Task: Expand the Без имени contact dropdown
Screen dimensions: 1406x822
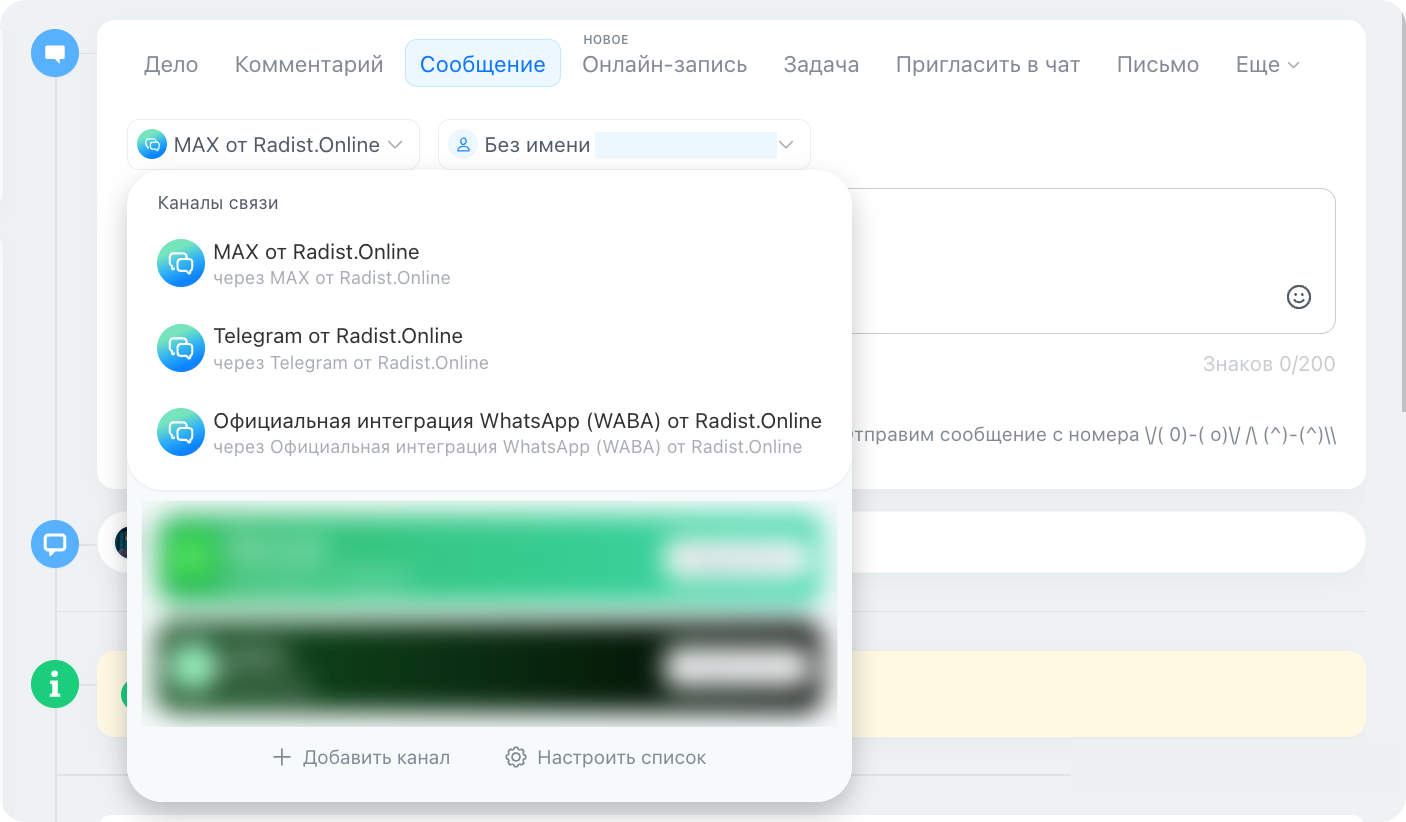Action: click(624, 145)
